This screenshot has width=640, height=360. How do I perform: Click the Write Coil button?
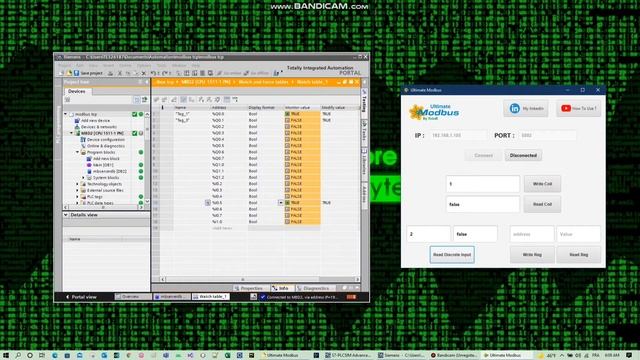(x=542, y=184)
